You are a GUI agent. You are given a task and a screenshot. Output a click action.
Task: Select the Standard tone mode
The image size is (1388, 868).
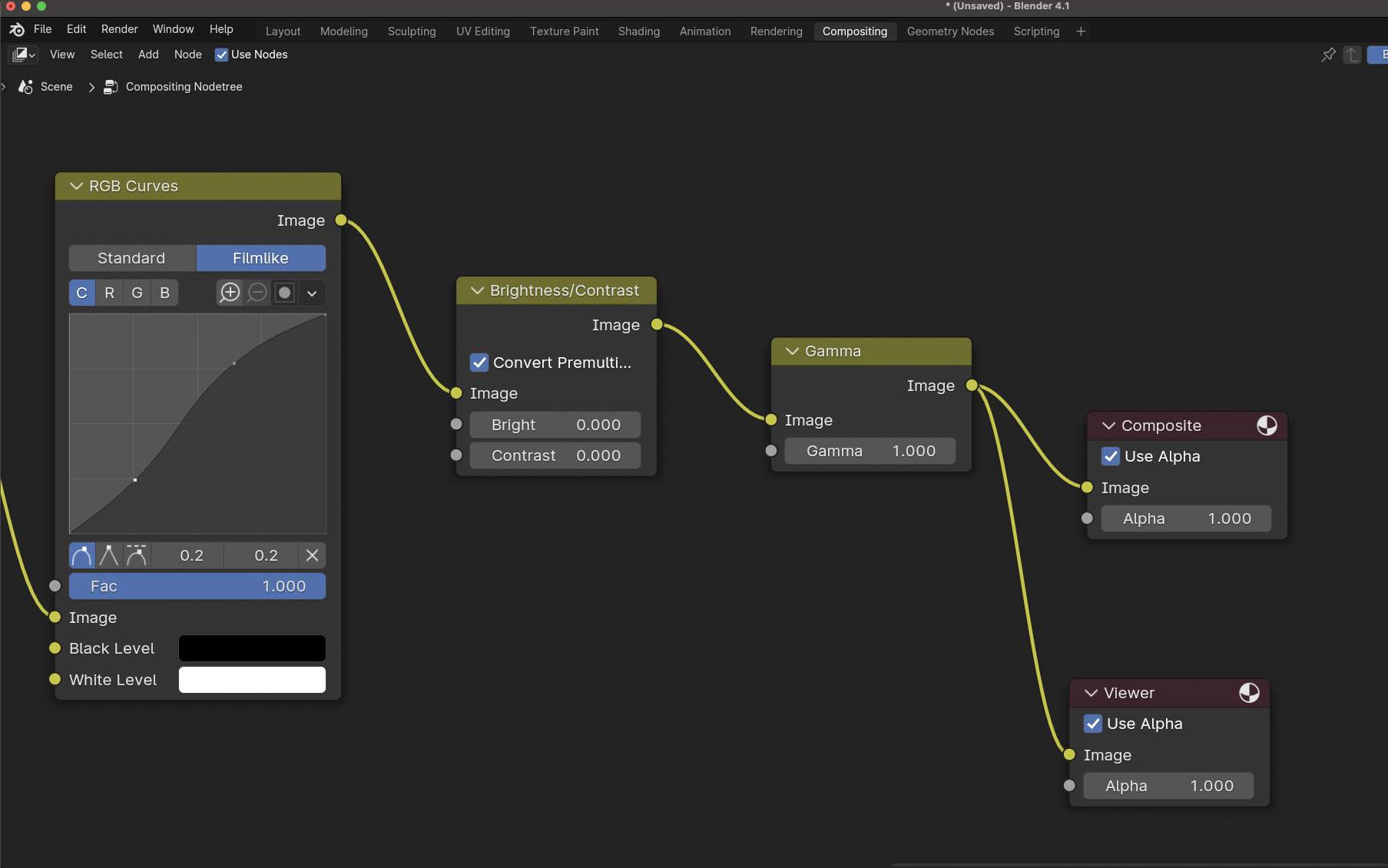[x=132, y=258]
